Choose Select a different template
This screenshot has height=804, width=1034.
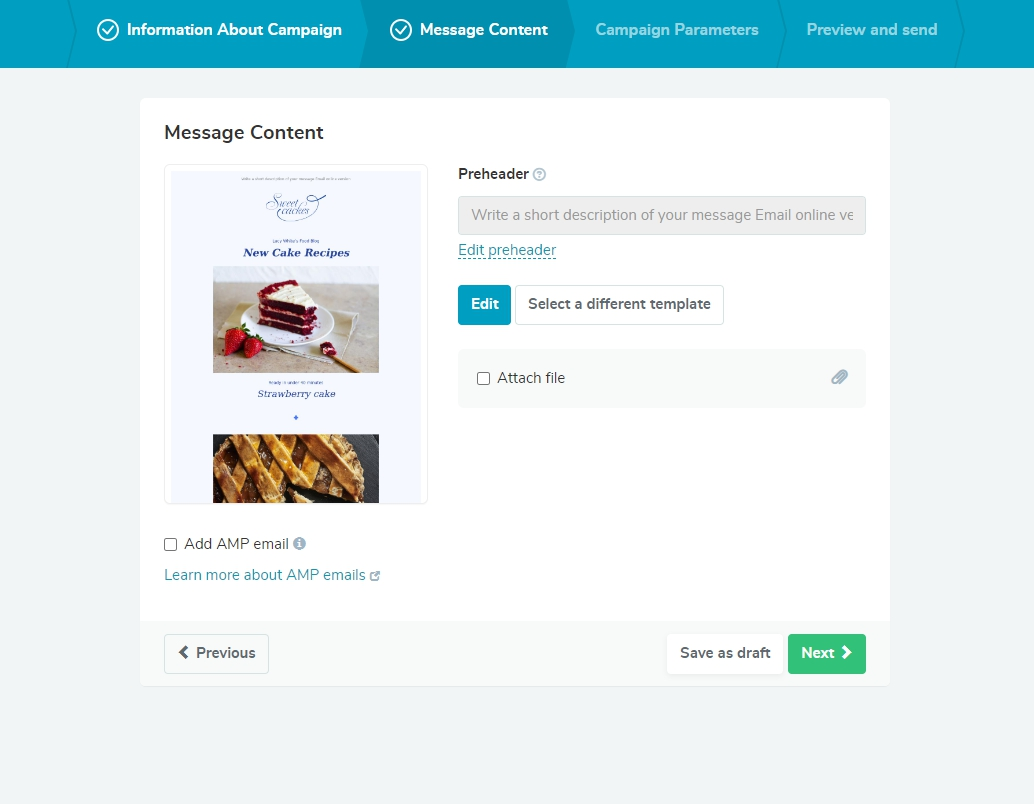619,304
